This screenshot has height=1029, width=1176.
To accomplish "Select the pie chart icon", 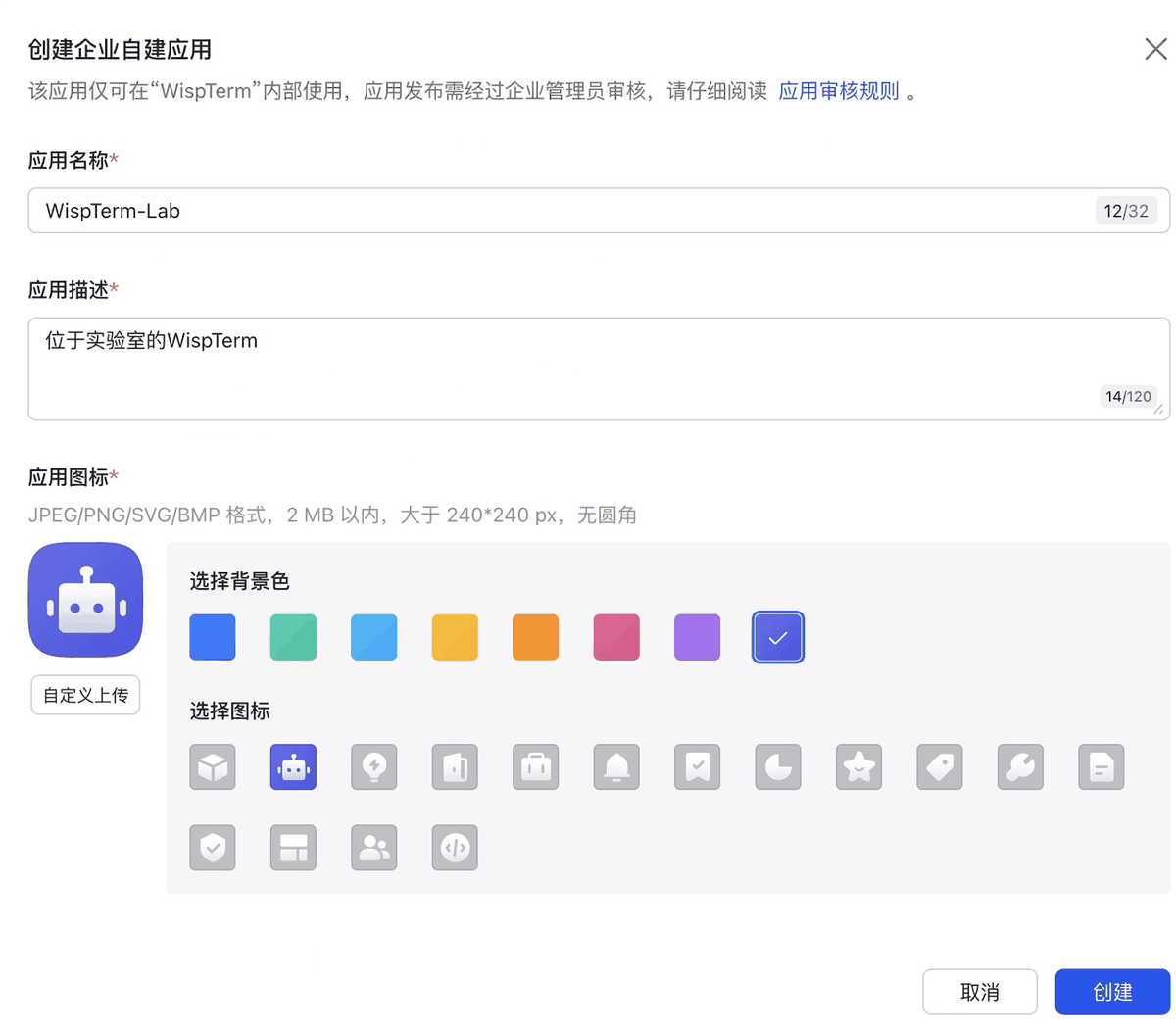I will click(778, 766).
